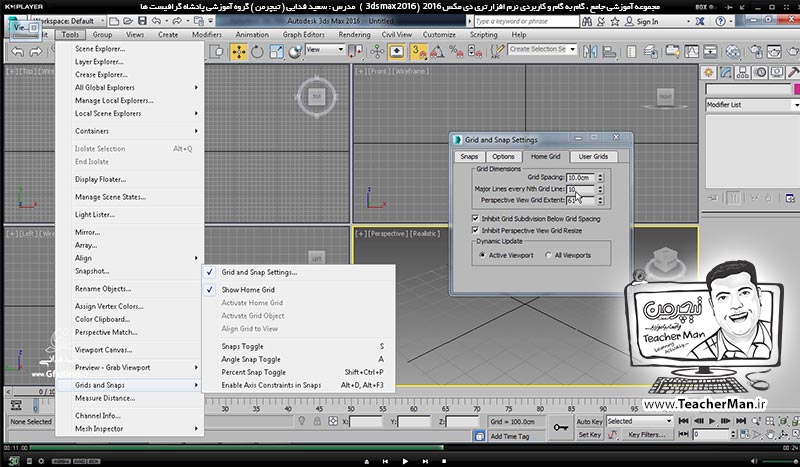
Task: Expand the Local Scene Explorers submenu
Action: 130,113
